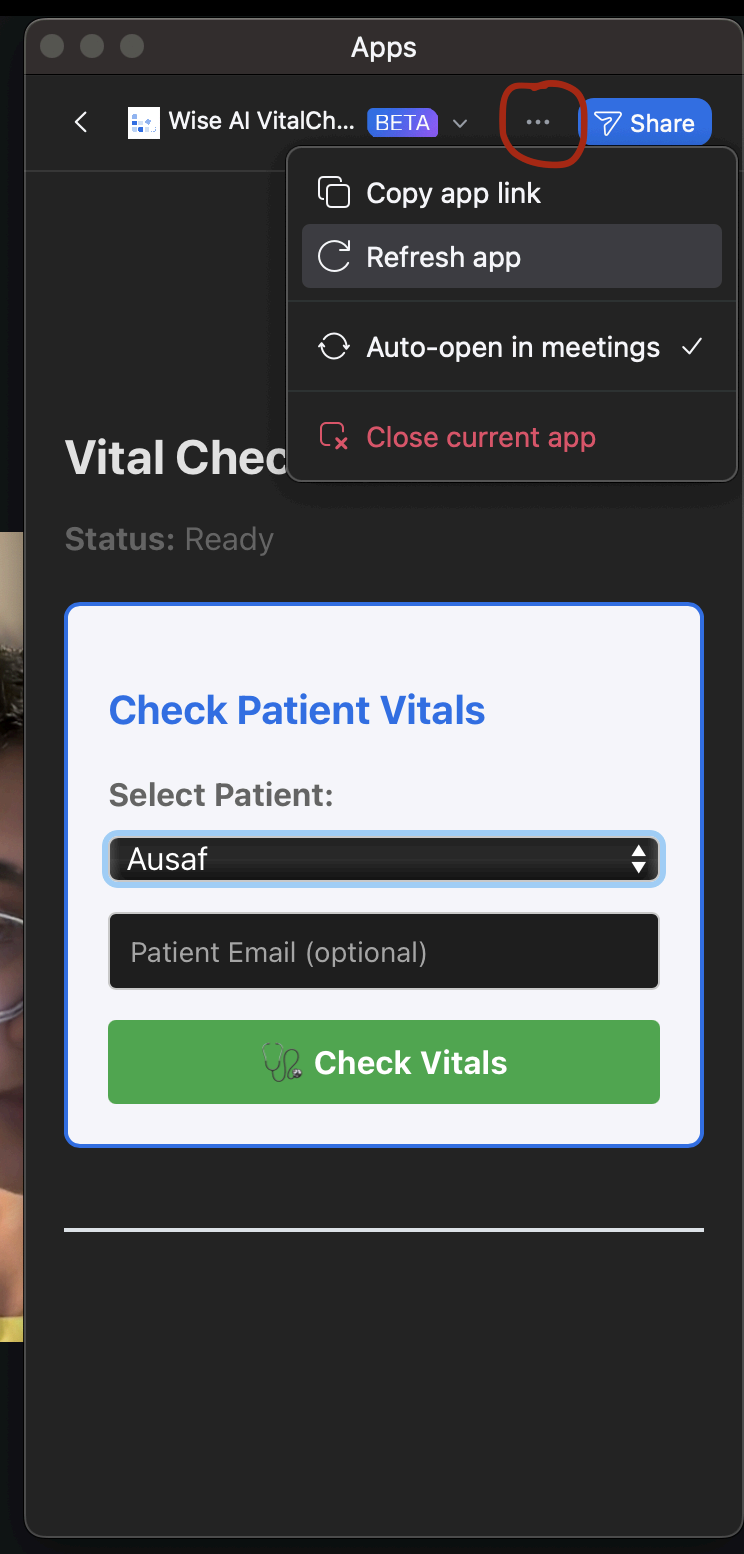This screenshot has height=1554, width=744.
Task: Select Copy app link from the menu
Action: (452, 192)
